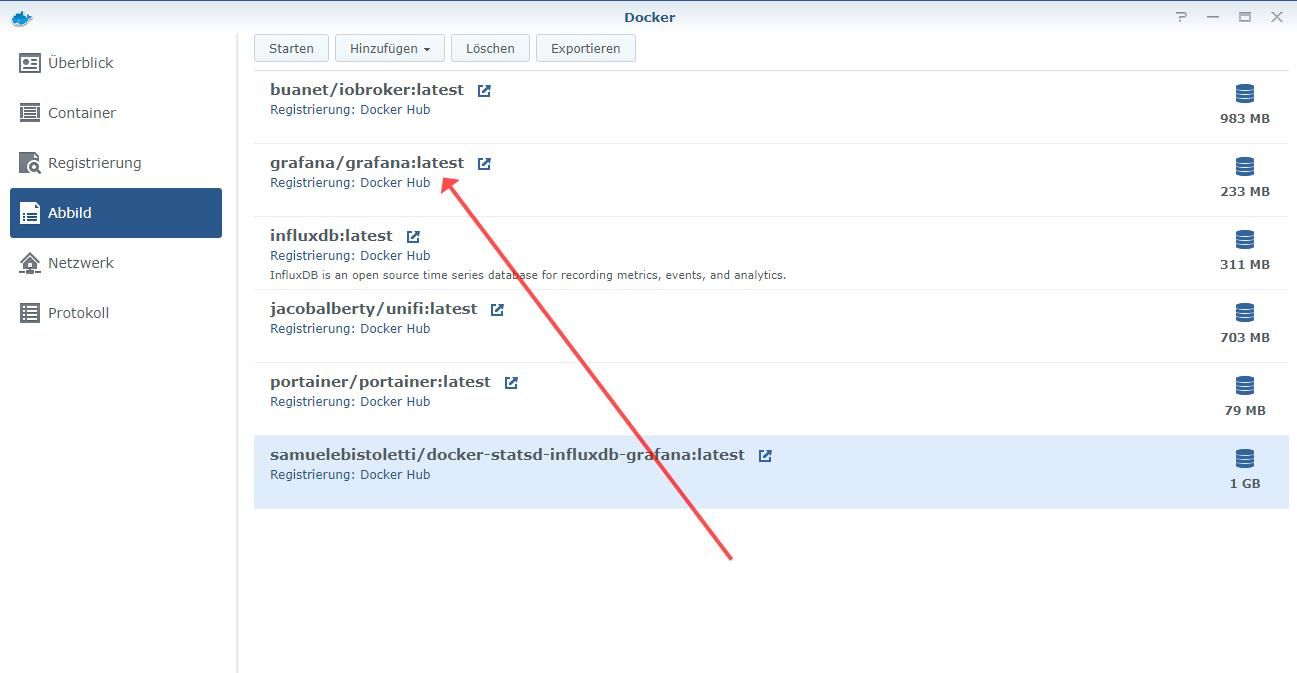Select grafana/grafana:latest image name
Image resolution: width=1297 pixels, height=673 pixels.
(367, 163)
